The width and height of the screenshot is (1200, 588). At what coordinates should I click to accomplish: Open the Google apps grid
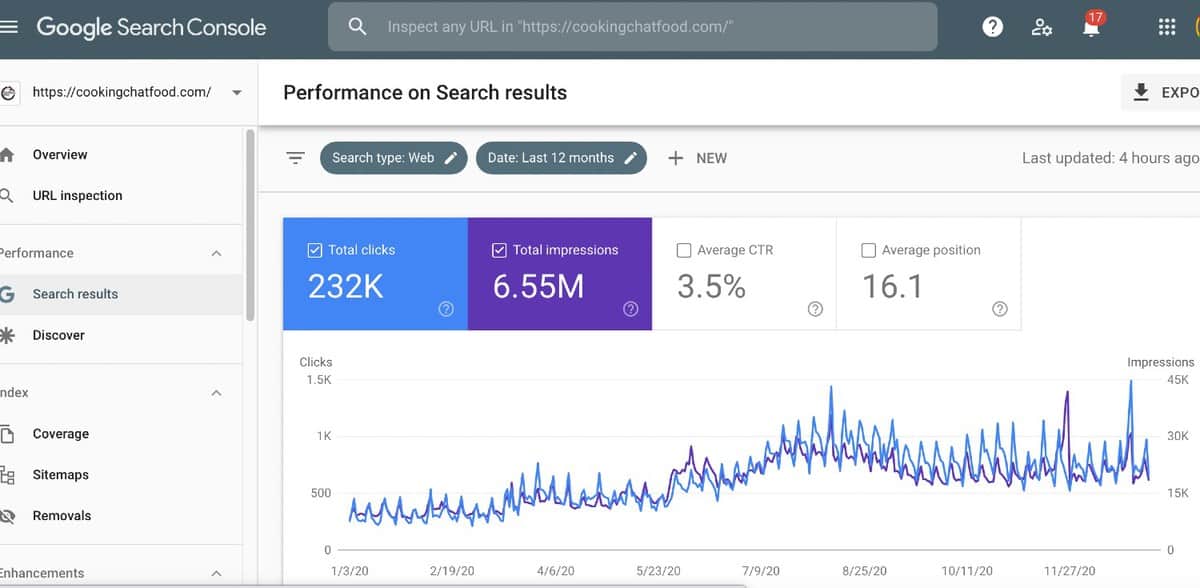pos(1166,27)
